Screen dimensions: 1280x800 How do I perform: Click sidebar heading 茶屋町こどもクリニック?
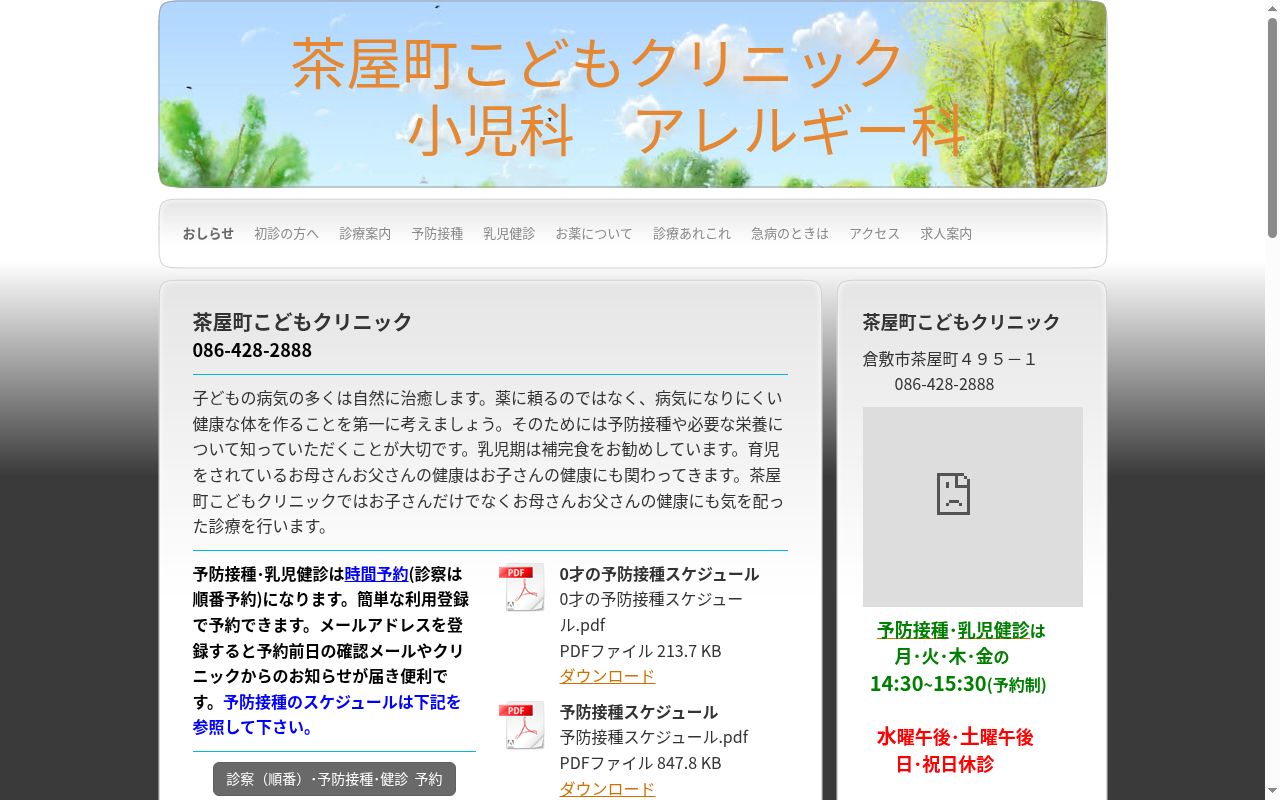961,322
